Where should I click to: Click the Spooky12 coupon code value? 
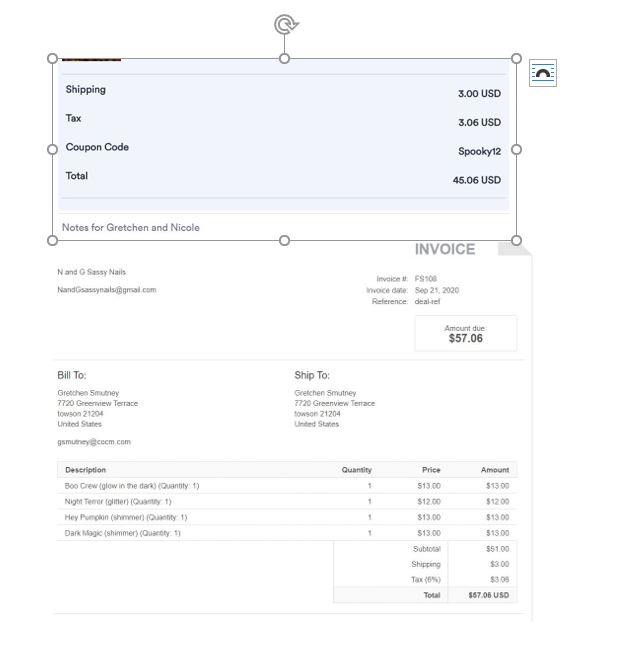tap(479, 152)
